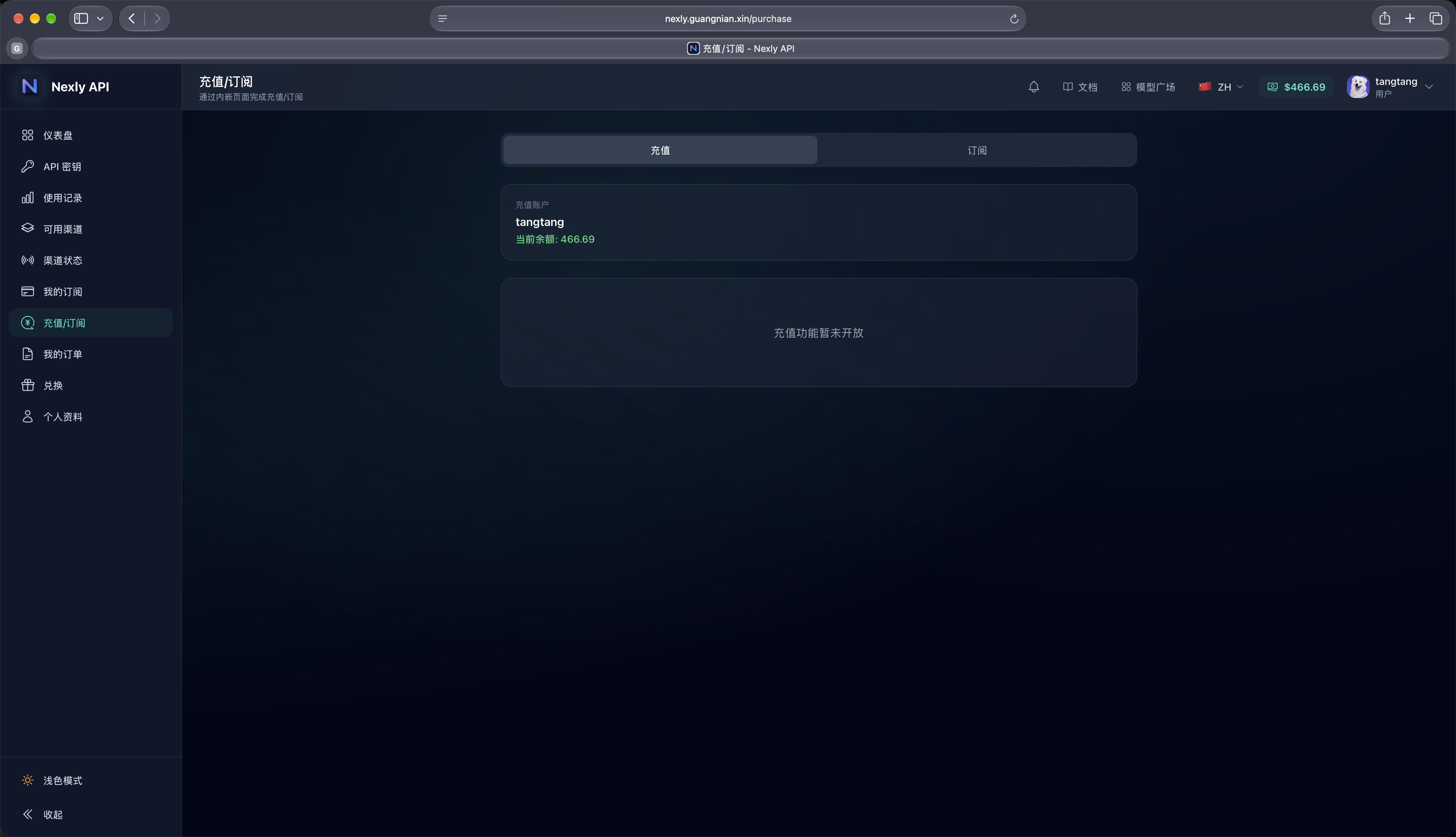Viewport: 1456px width, 837px height.
Task: Open a new tab with plus icon
Action: pos(1410,18)
